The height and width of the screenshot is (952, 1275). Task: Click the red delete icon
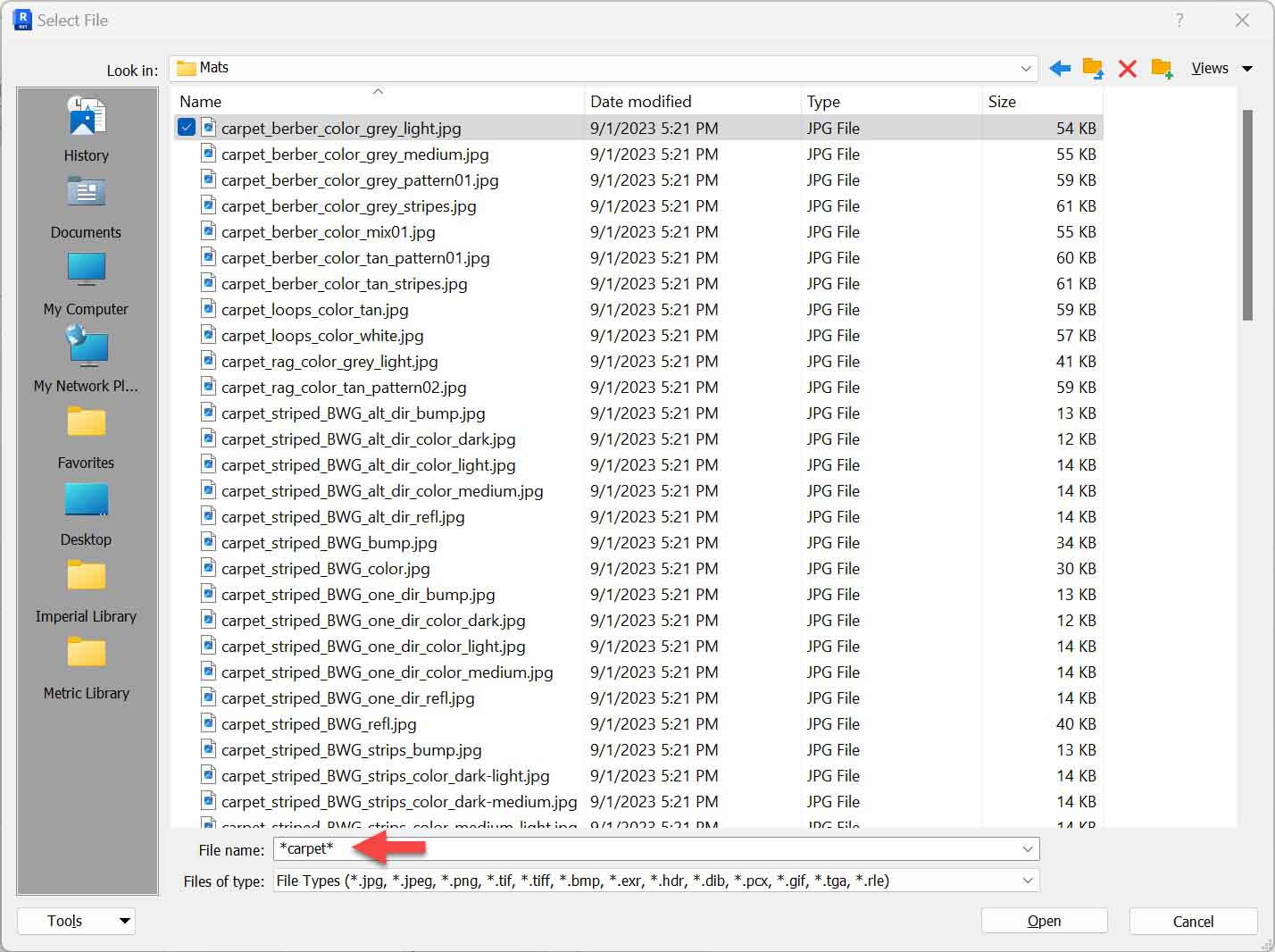pos(1127,68)
